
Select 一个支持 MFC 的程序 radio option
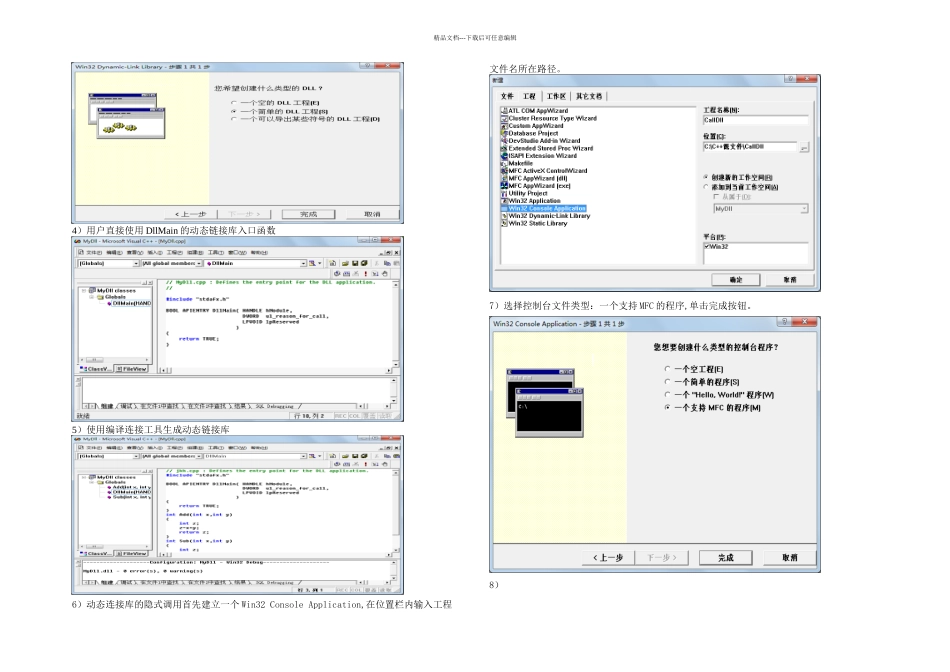click(x=667, y=407)
